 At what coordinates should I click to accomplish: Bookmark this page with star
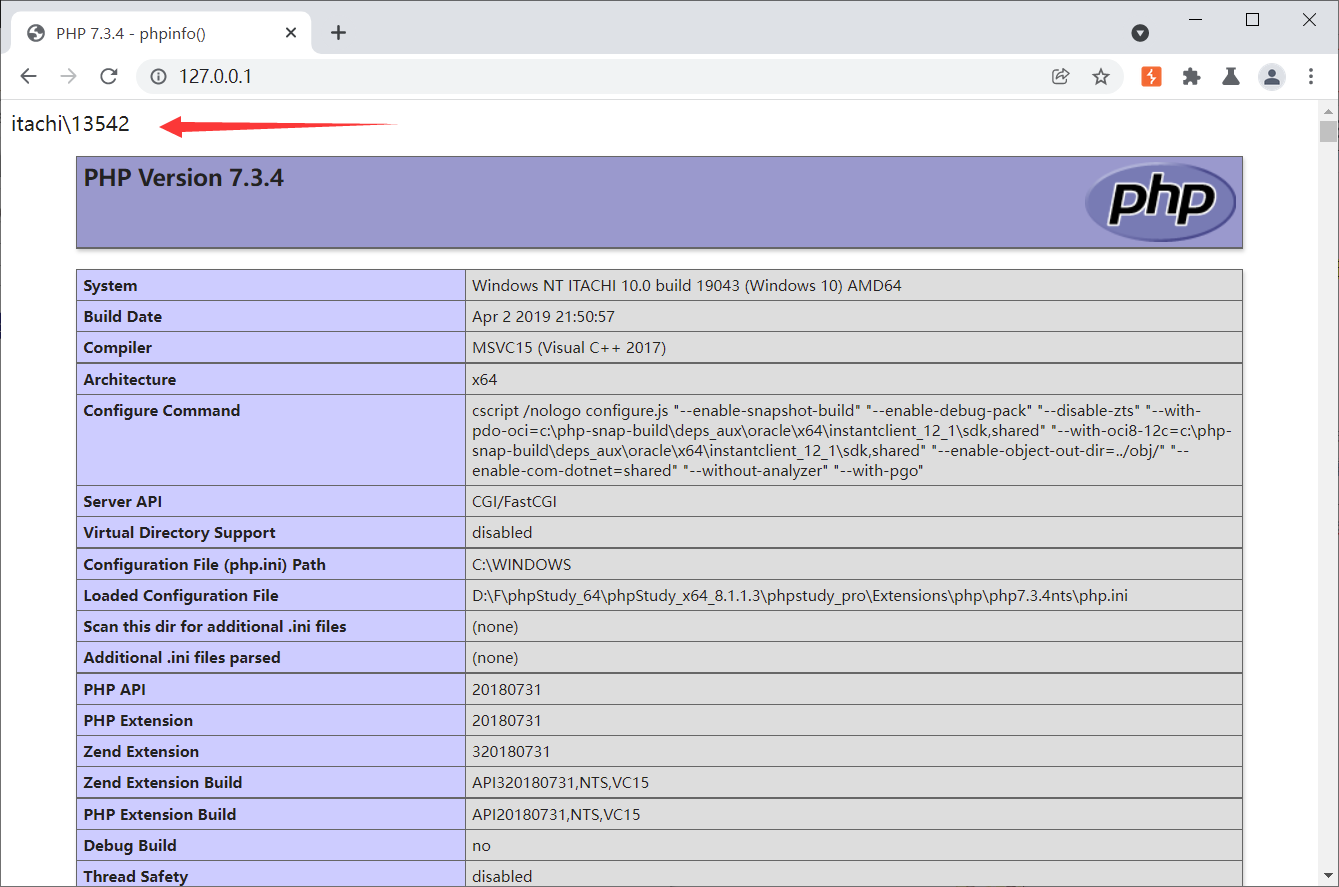pos(1101,76)
